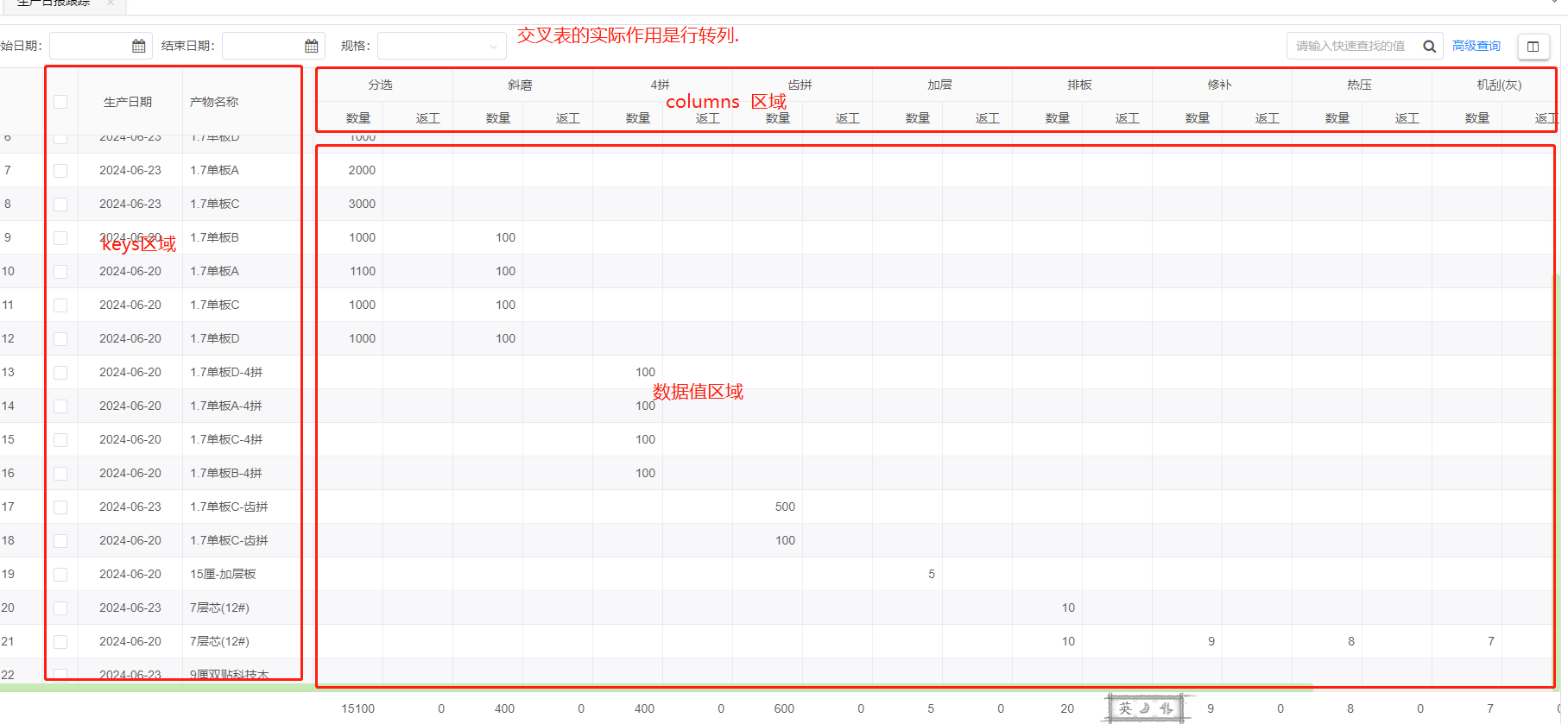The image size is (1568, 724).
Task: Click the 生产日期 column header
Action: (128, 102)
